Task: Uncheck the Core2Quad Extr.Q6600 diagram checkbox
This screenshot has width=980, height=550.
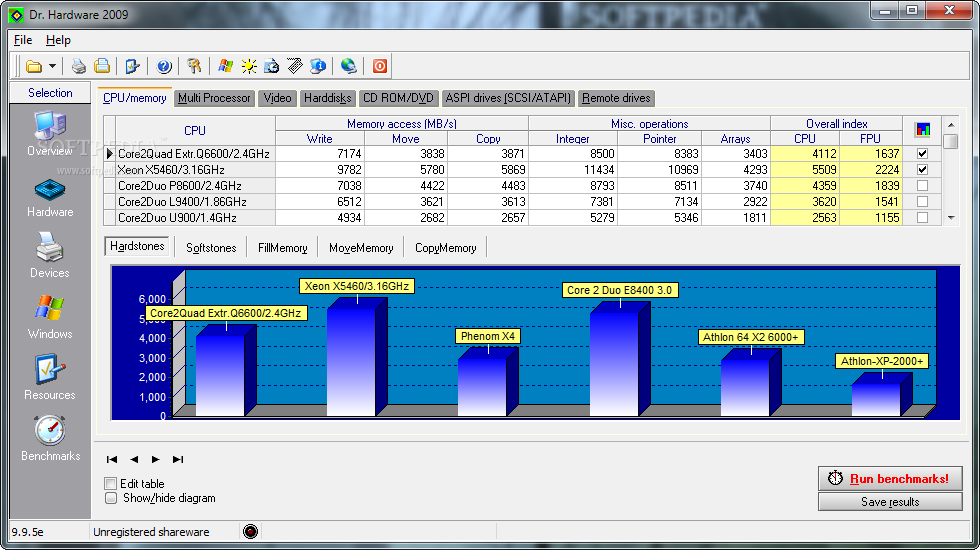Action: coord(922,153)
